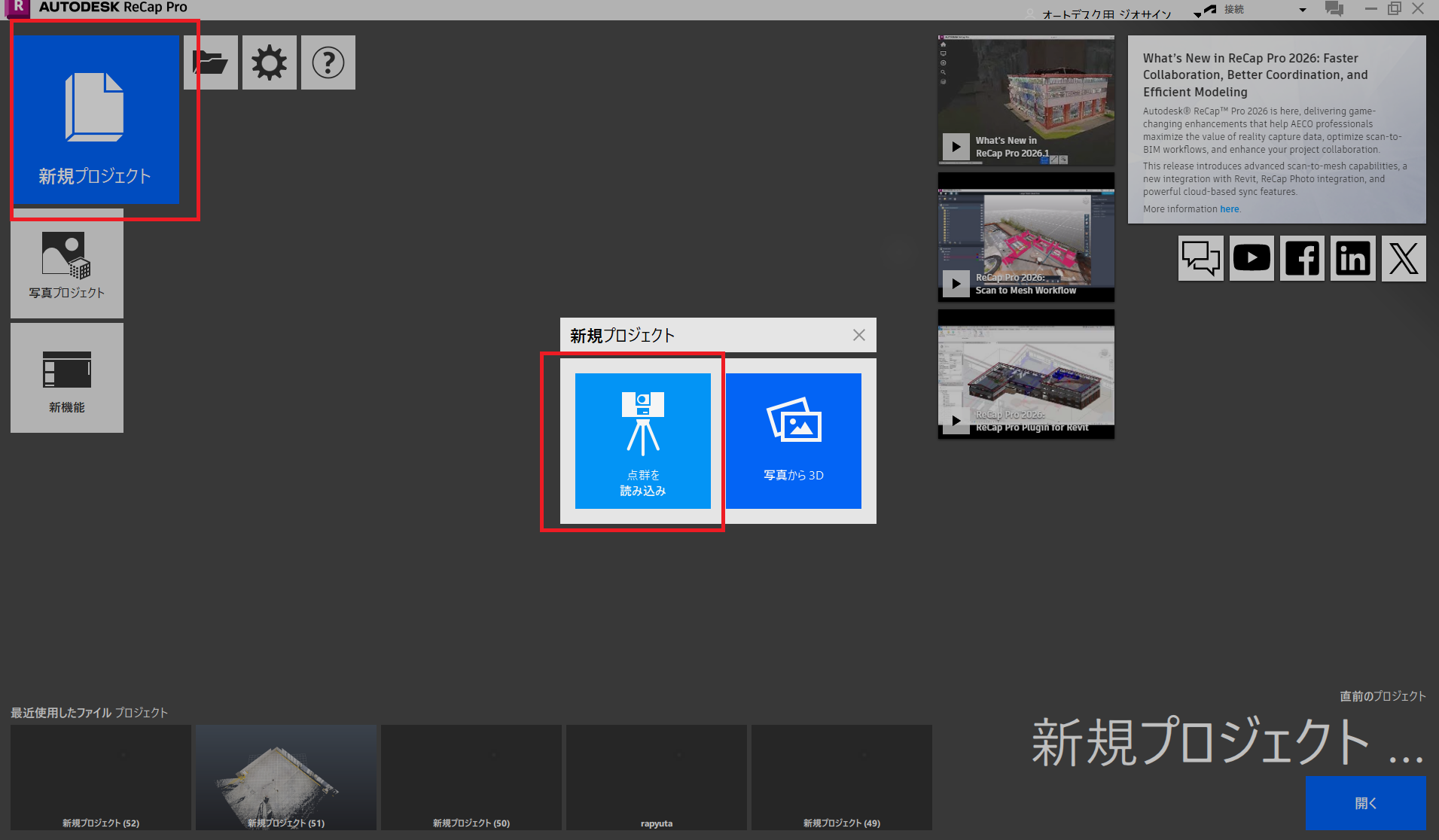Choose 点群を読み込み scan import option

(642, 441)
